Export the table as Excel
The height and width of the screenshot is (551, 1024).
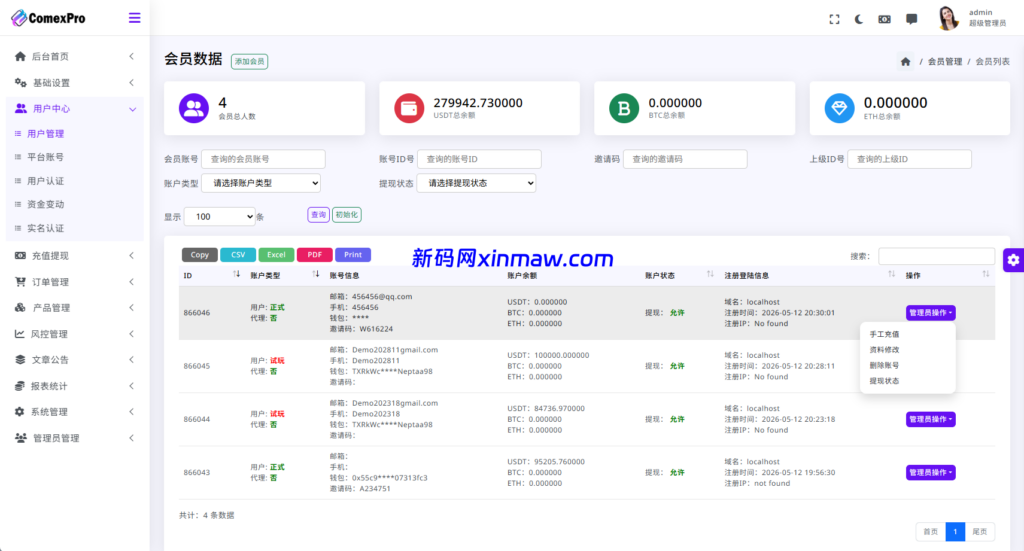click(276, 255)
